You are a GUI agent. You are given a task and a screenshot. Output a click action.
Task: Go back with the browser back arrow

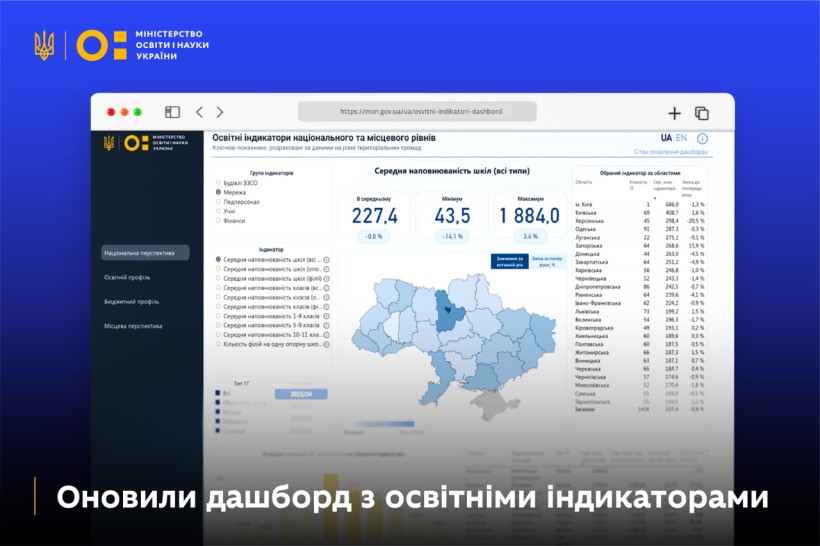point(199,112)
